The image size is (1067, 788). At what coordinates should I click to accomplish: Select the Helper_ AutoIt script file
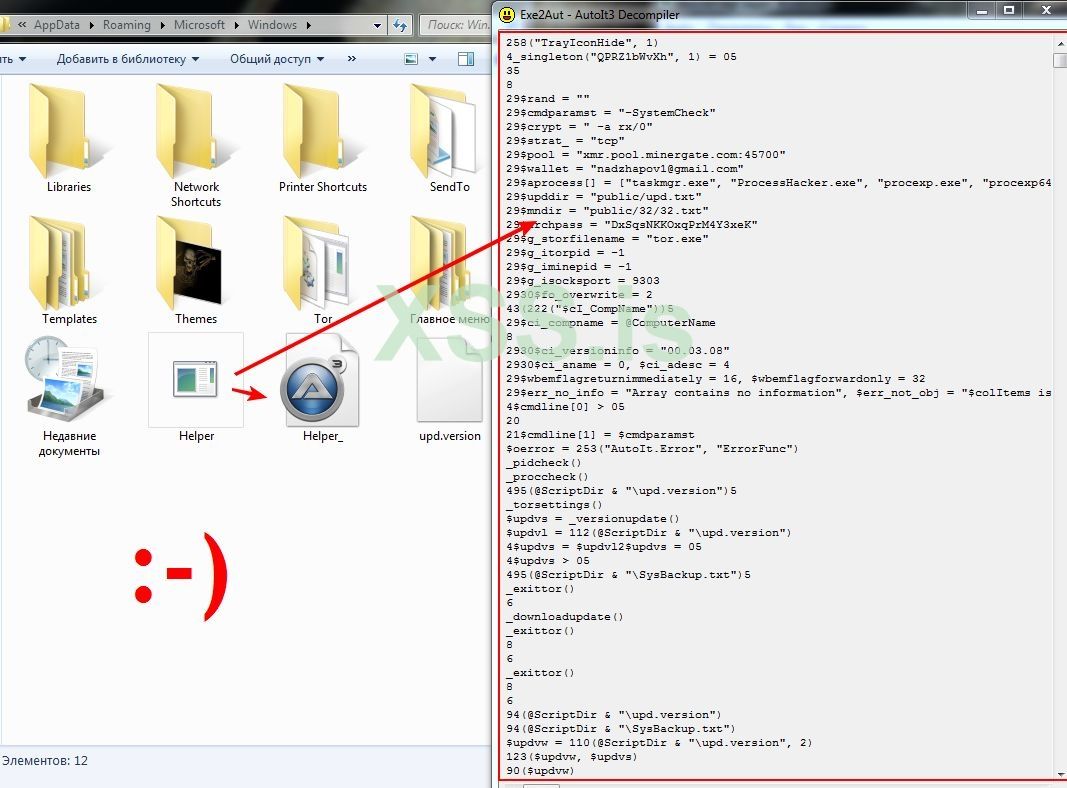click(323, 389)
